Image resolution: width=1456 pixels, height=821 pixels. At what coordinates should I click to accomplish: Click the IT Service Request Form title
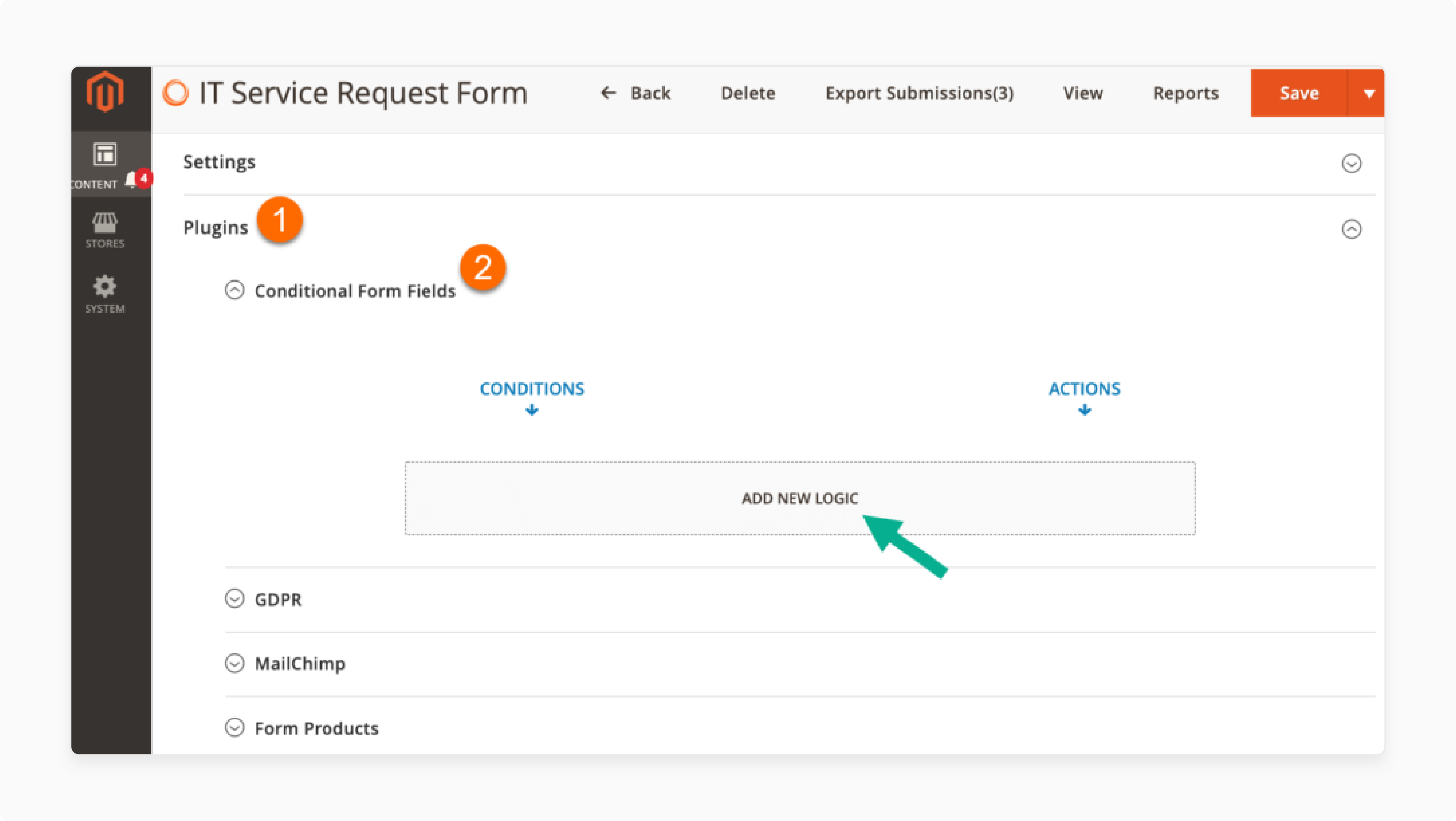click(x=364, y=93)
